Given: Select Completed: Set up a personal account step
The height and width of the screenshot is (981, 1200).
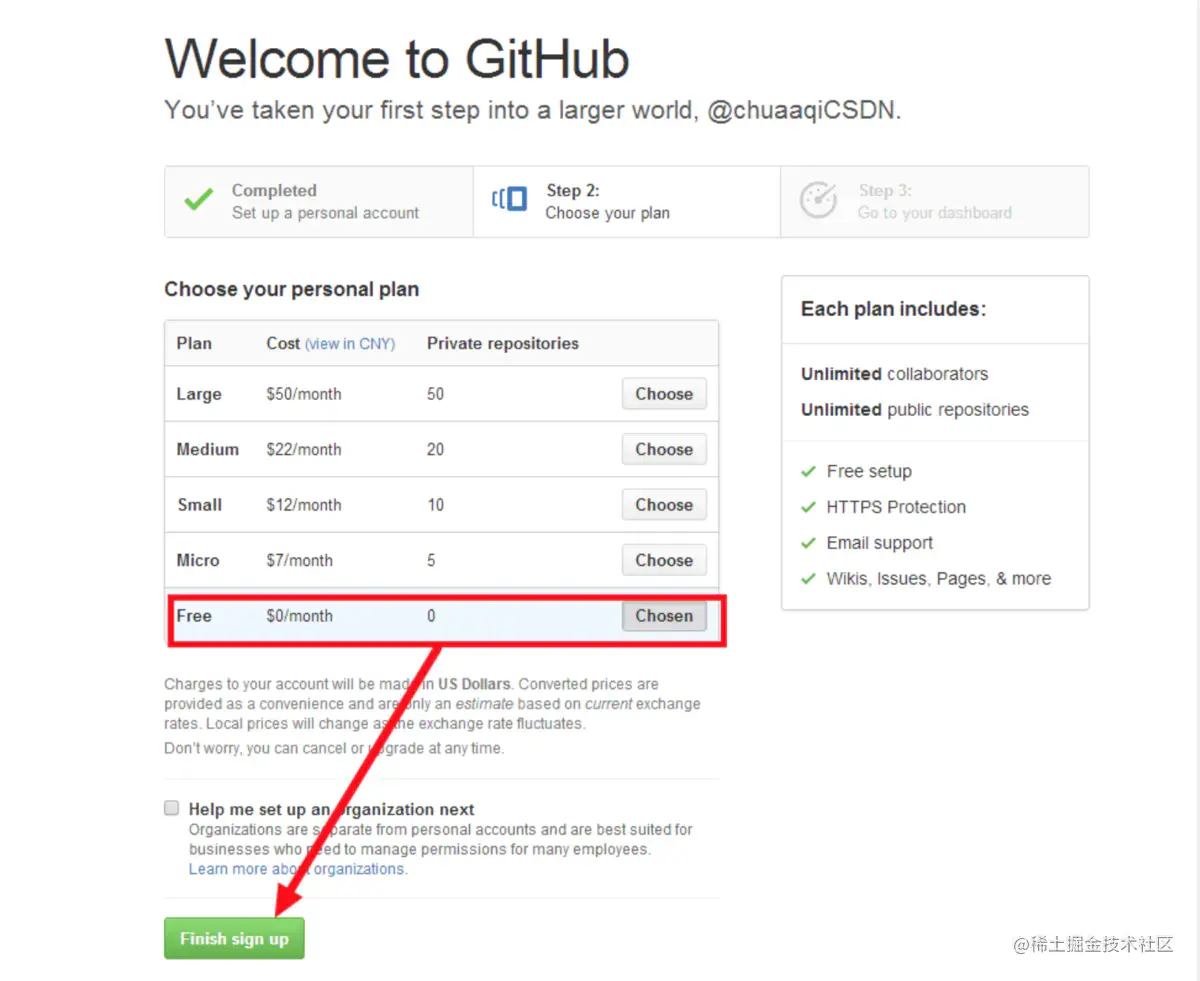Looking at the screenshot, I should [319, 201].
